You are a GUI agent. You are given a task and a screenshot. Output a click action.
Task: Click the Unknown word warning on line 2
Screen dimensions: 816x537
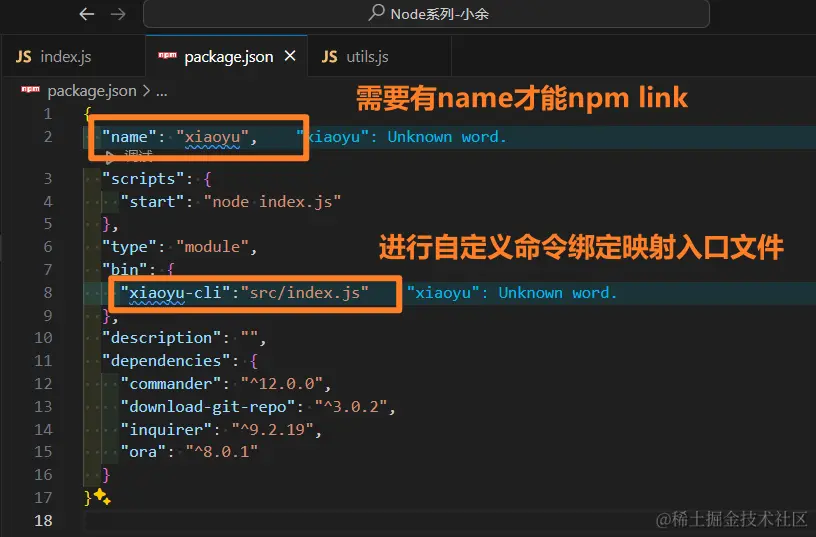(401, 137)
